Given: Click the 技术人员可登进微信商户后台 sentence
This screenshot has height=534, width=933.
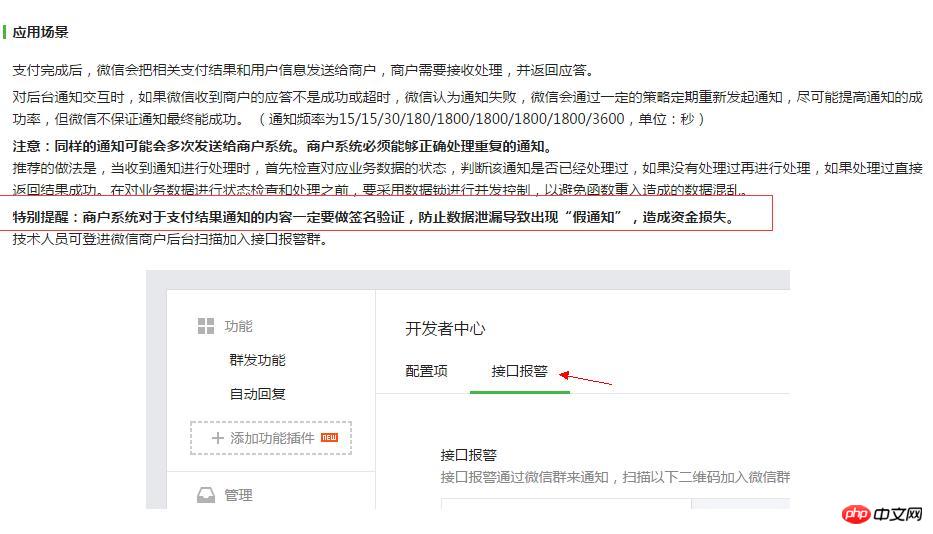Looking at the screenshot, I should pos(169,239).
